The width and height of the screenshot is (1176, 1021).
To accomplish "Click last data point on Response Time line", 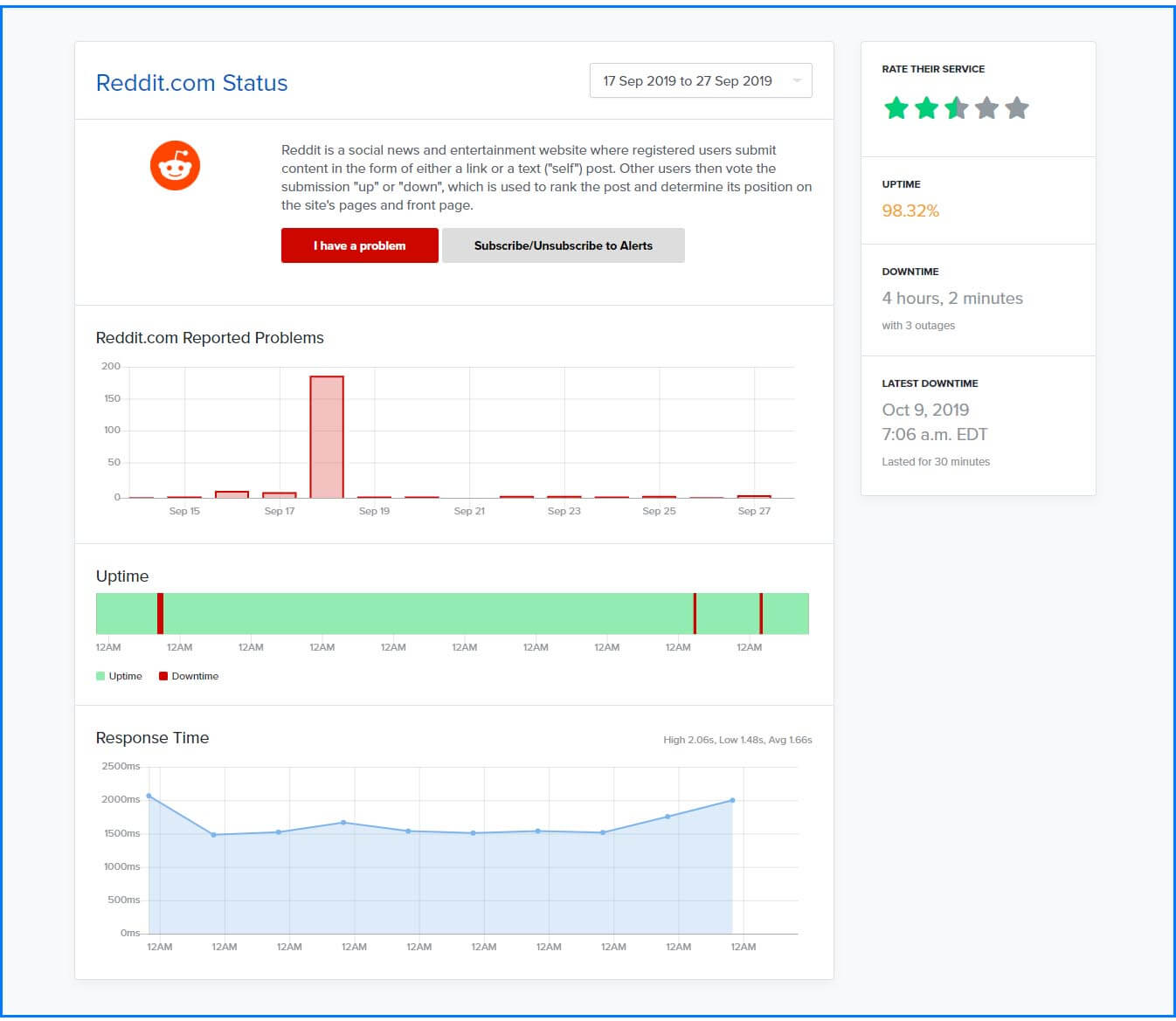I will pos(732,800).
